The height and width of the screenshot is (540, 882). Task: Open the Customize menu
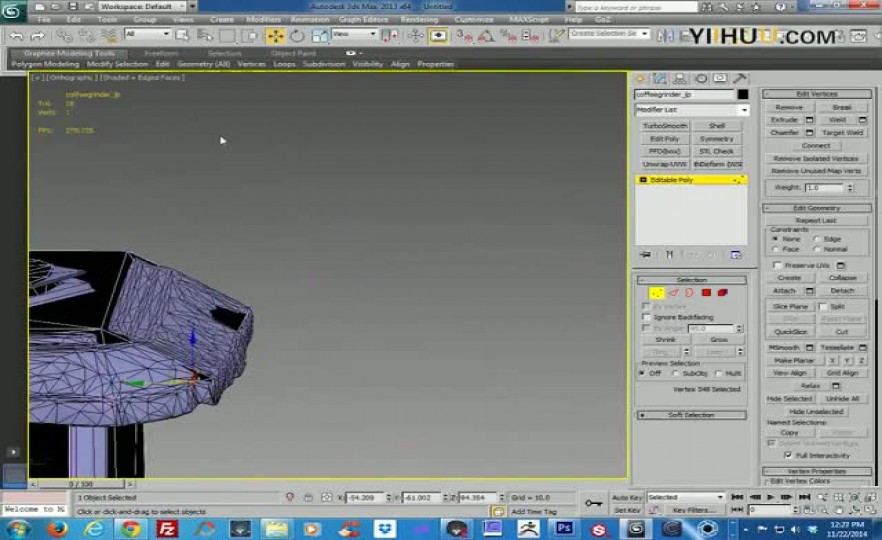(x=474, y=20)
